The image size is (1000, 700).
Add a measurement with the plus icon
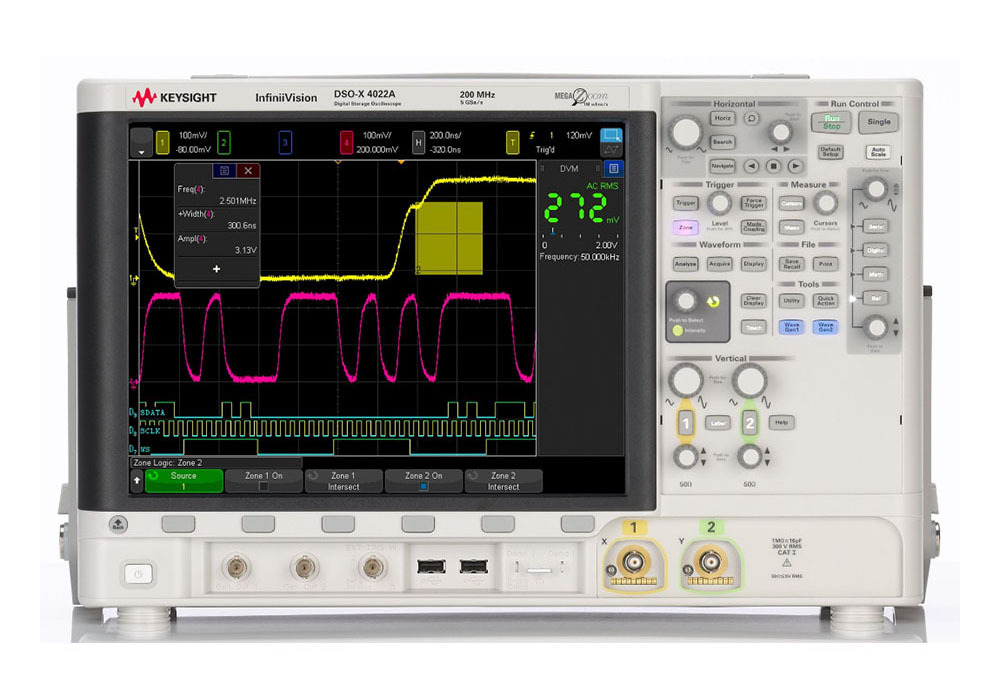coord(216,269)
